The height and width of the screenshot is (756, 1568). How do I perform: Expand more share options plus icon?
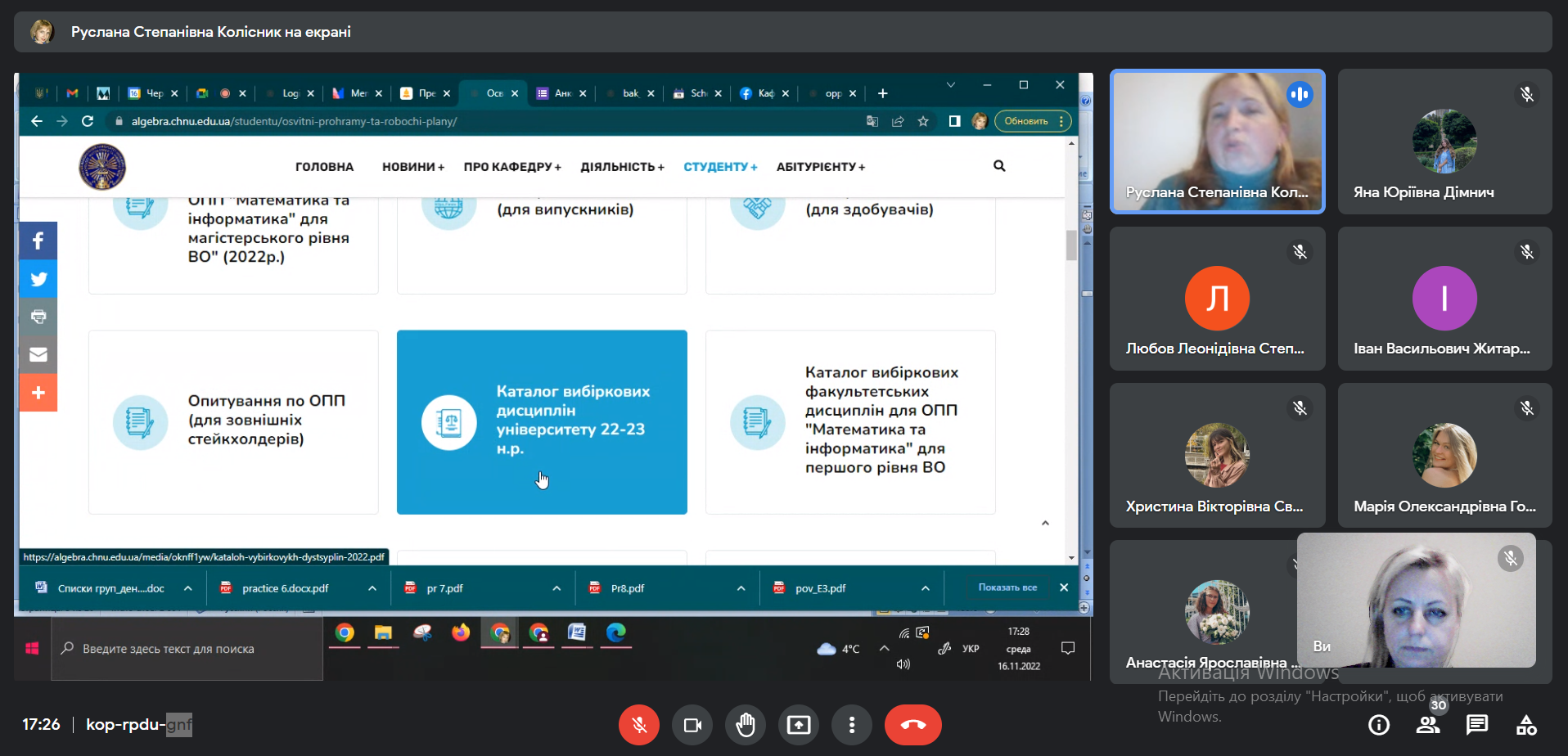coord(38,393)
